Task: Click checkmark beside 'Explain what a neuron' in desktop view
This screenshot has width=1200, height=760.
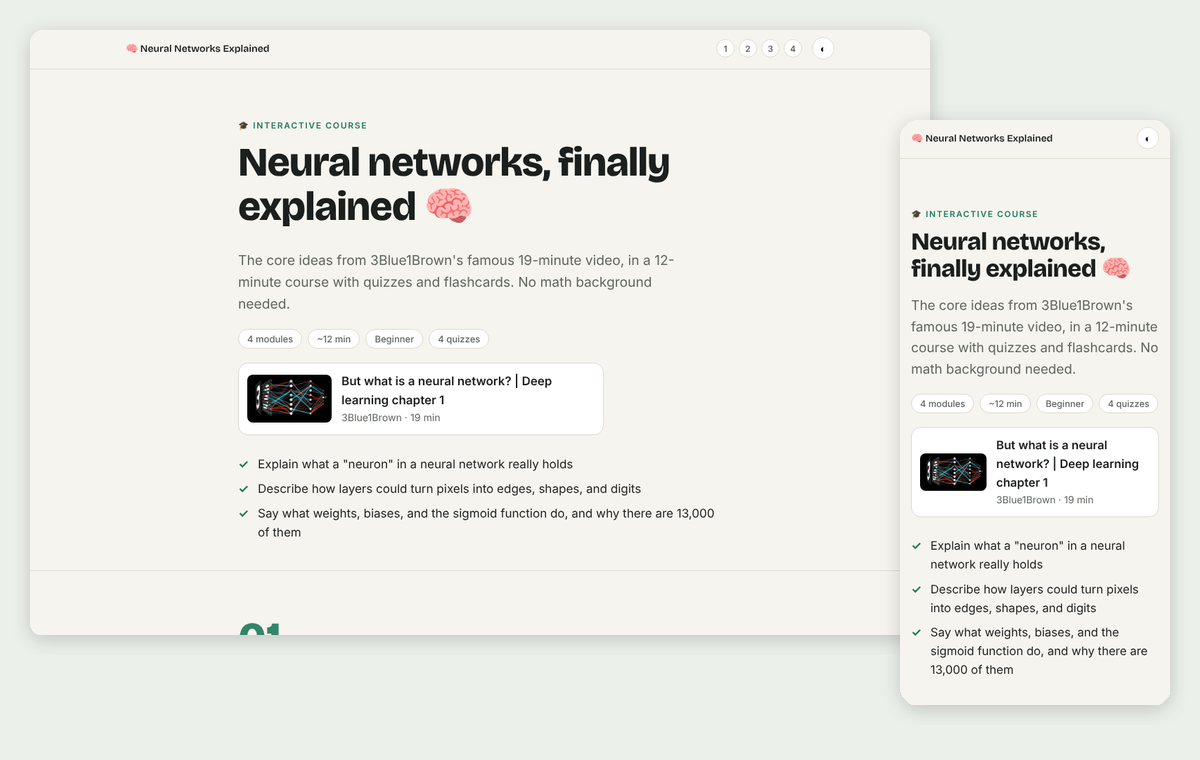Action: (244, 464)
